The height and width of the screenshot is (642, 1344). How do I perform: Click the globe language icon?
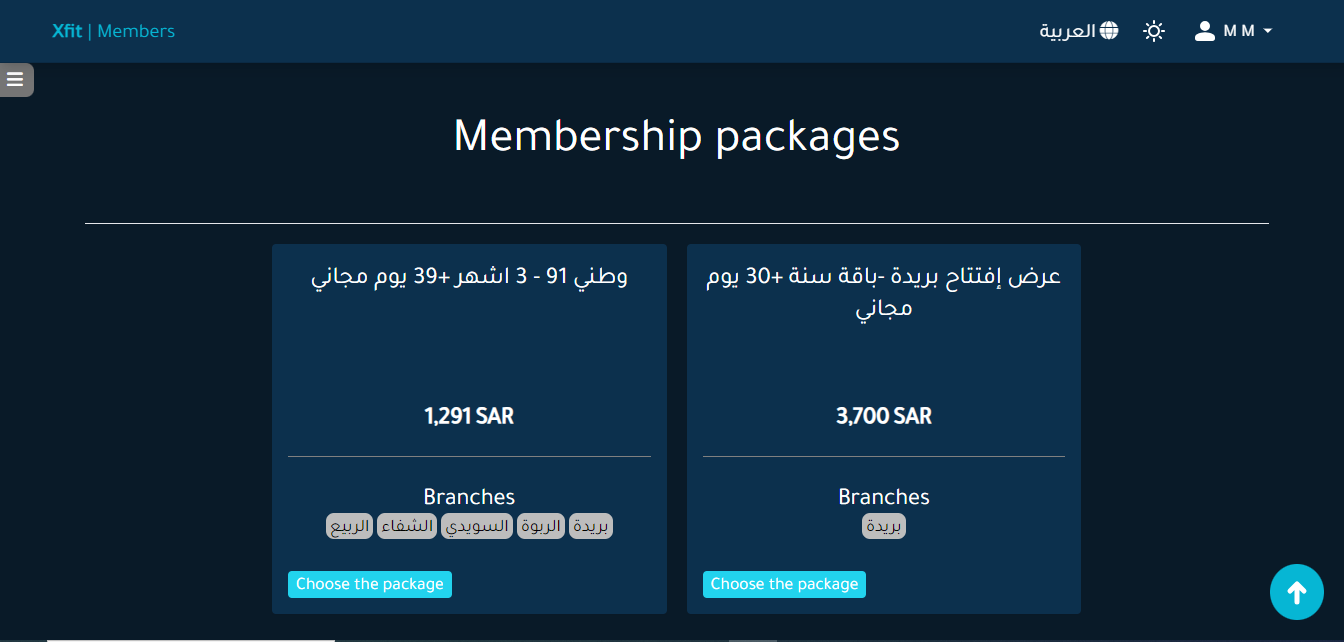[x=1109, y=31]
